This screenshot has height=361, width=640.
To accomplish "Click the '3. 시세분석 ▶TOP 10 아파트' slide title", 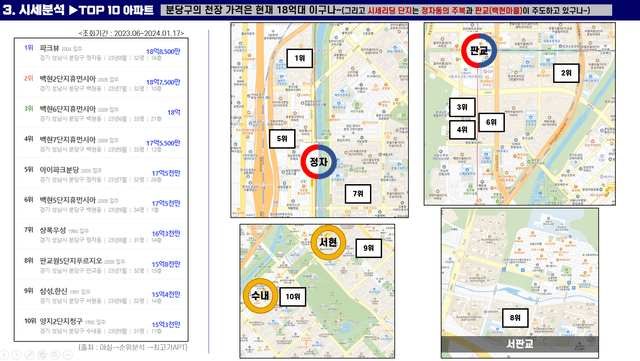I will pyautogui.click(x=78, y=10).
